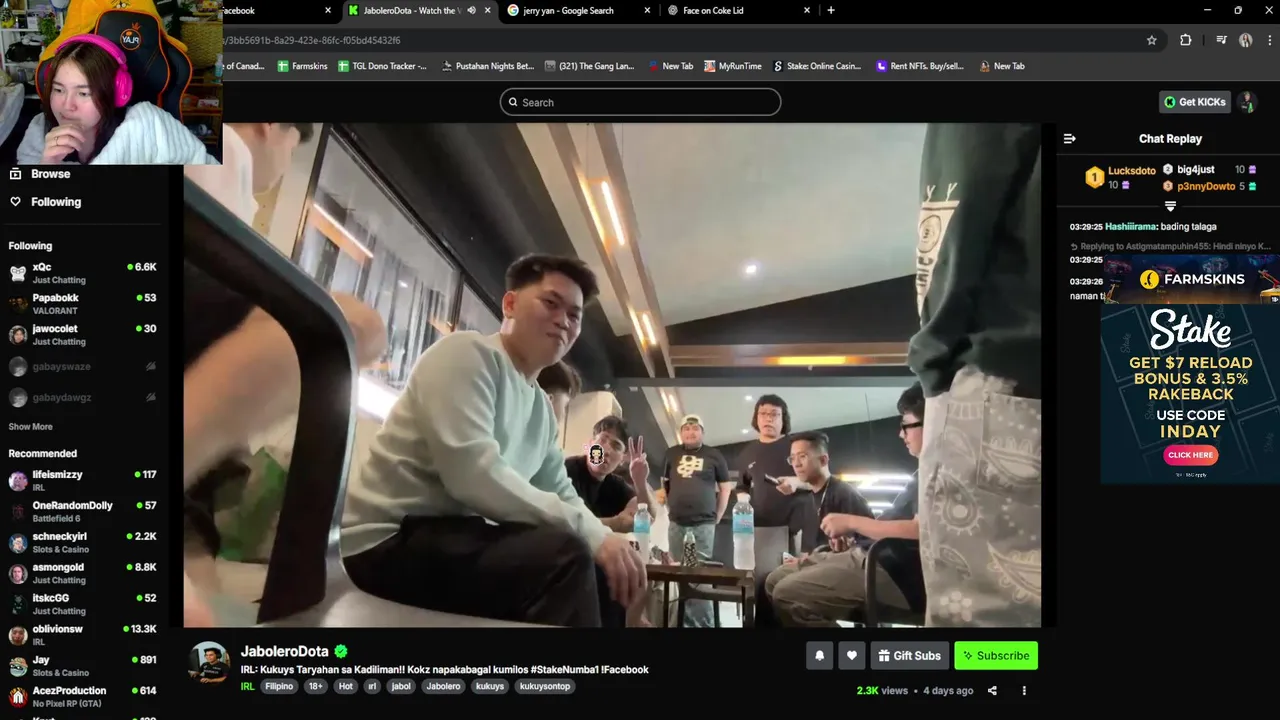Screen dimensions: 1280x720
Task: Click Hashiiirama username in chat
Action: (x=1130, y=227)
